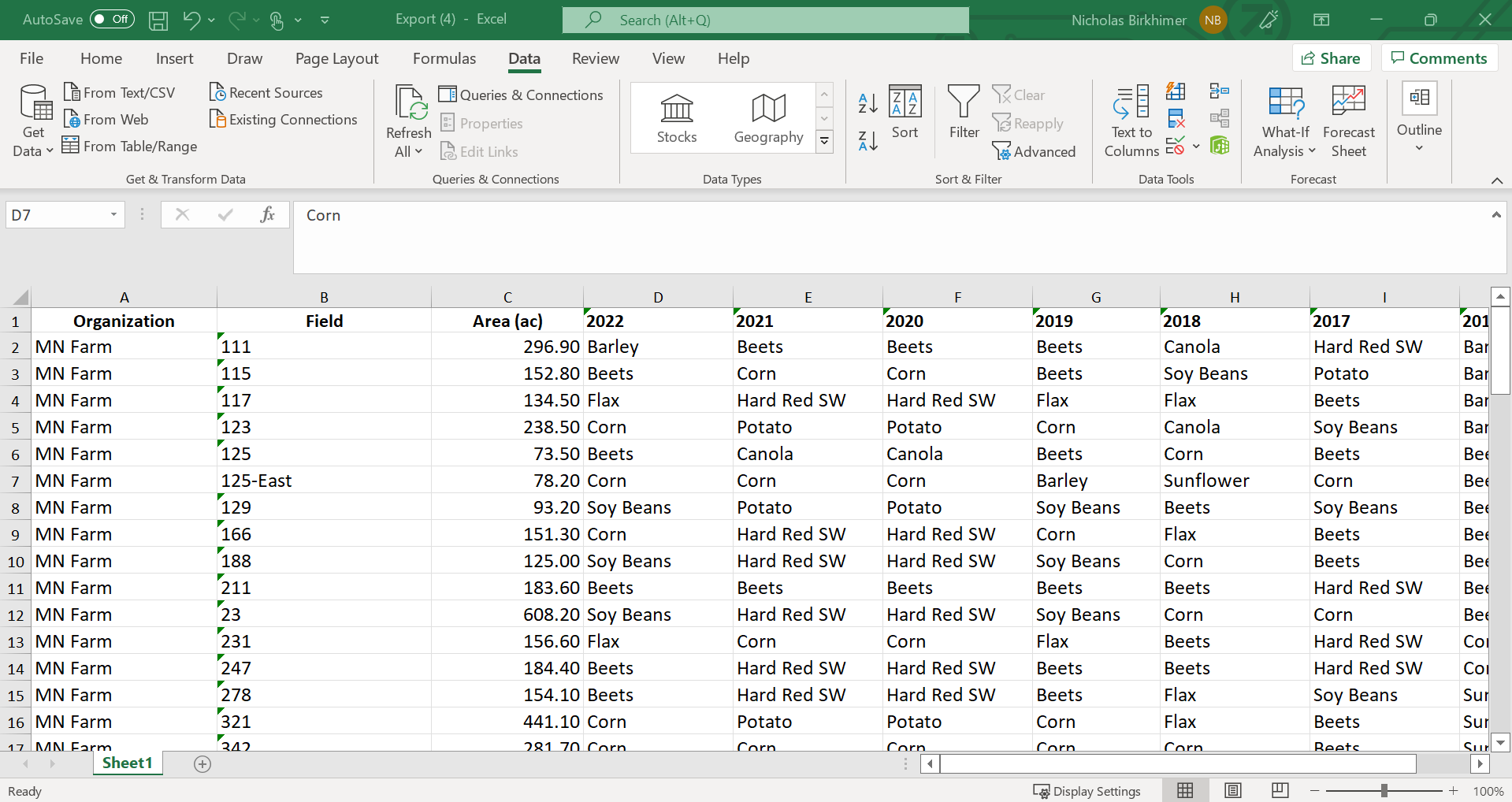The height and width of the screenshot is (802, 1512).
Task: Select the Stocks data type
Action: [677, 118]
